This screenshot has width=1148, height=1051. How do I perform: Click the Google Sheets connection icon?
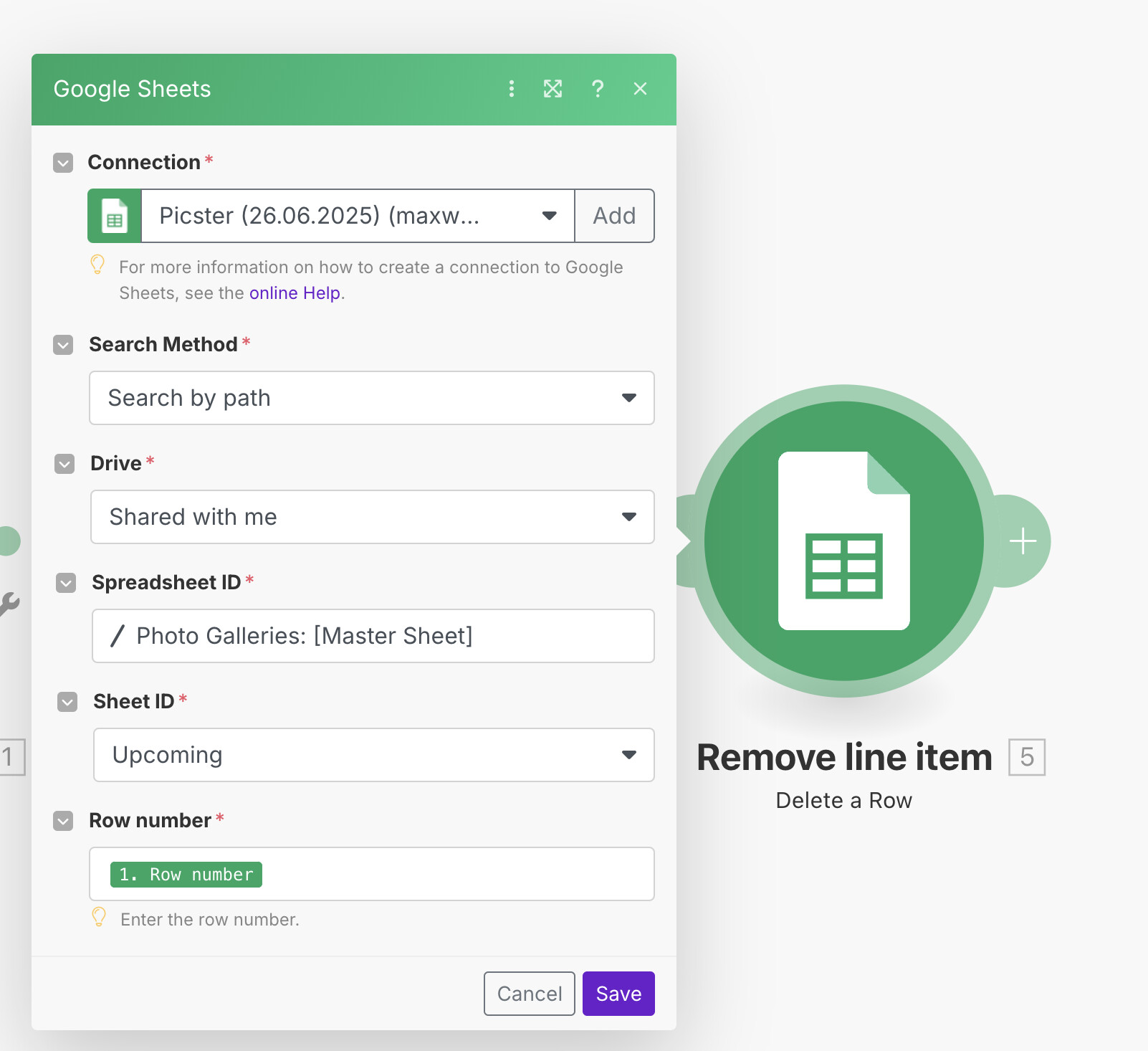coord(115,216)
